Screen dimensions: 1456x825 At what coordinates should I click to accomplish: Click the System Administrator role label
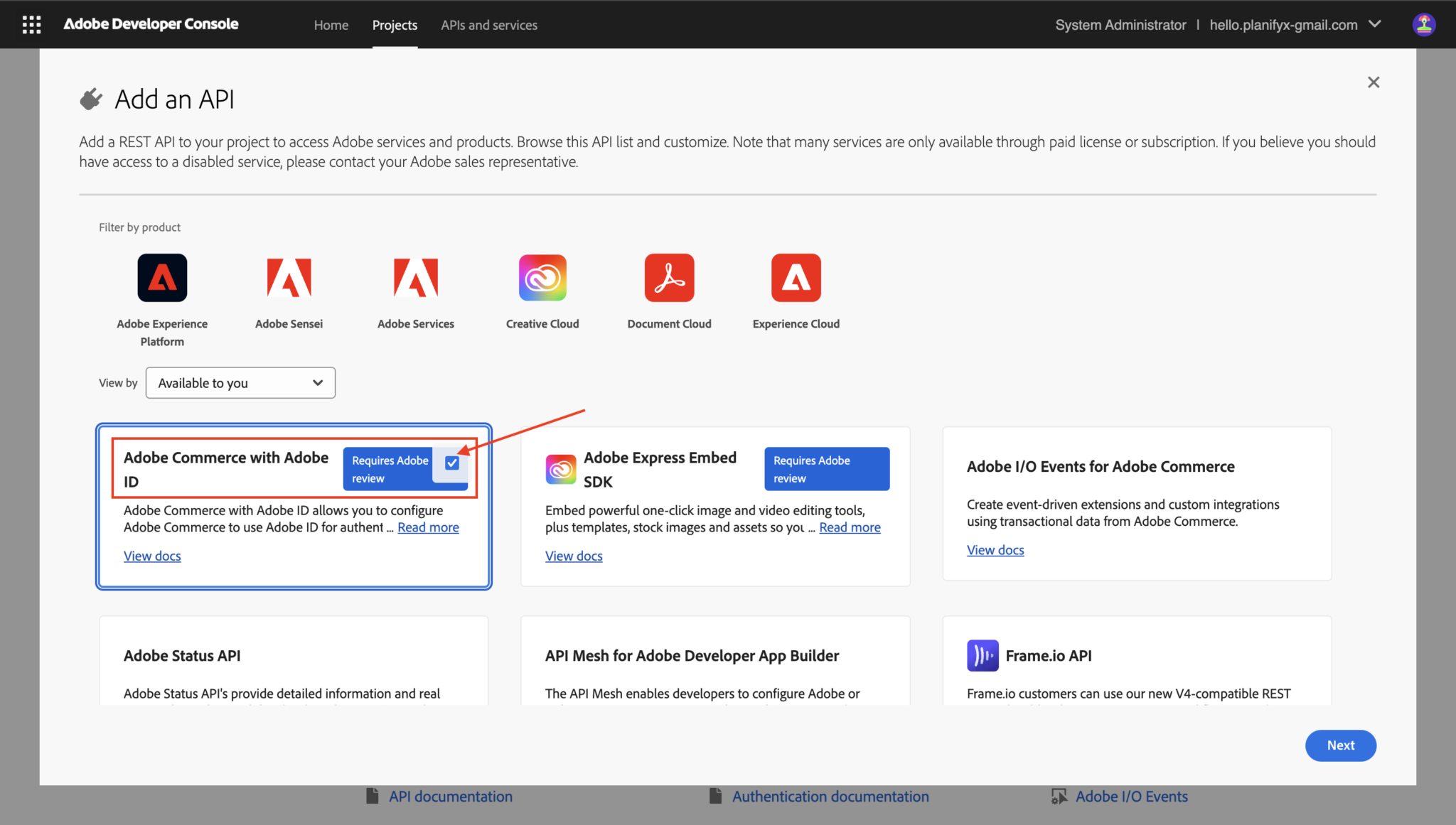click(x=1120, y=25)
